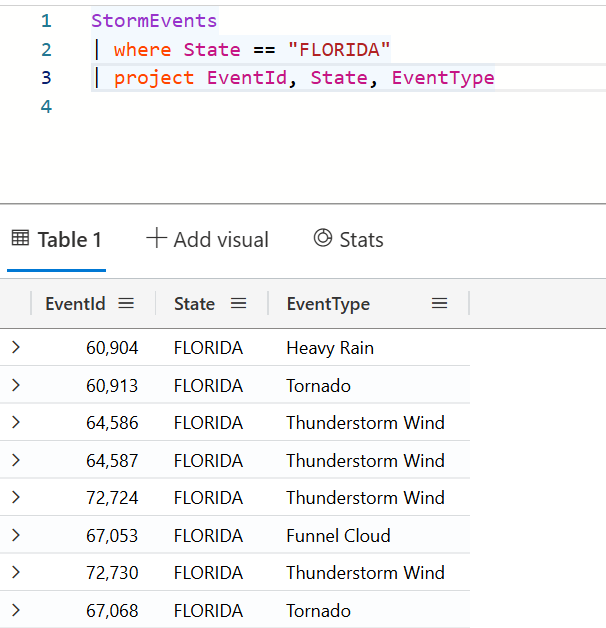Viewport: 606px width, 628px height.
Task: Click StormEvents in query line 1
Action: tap(154, 21)
